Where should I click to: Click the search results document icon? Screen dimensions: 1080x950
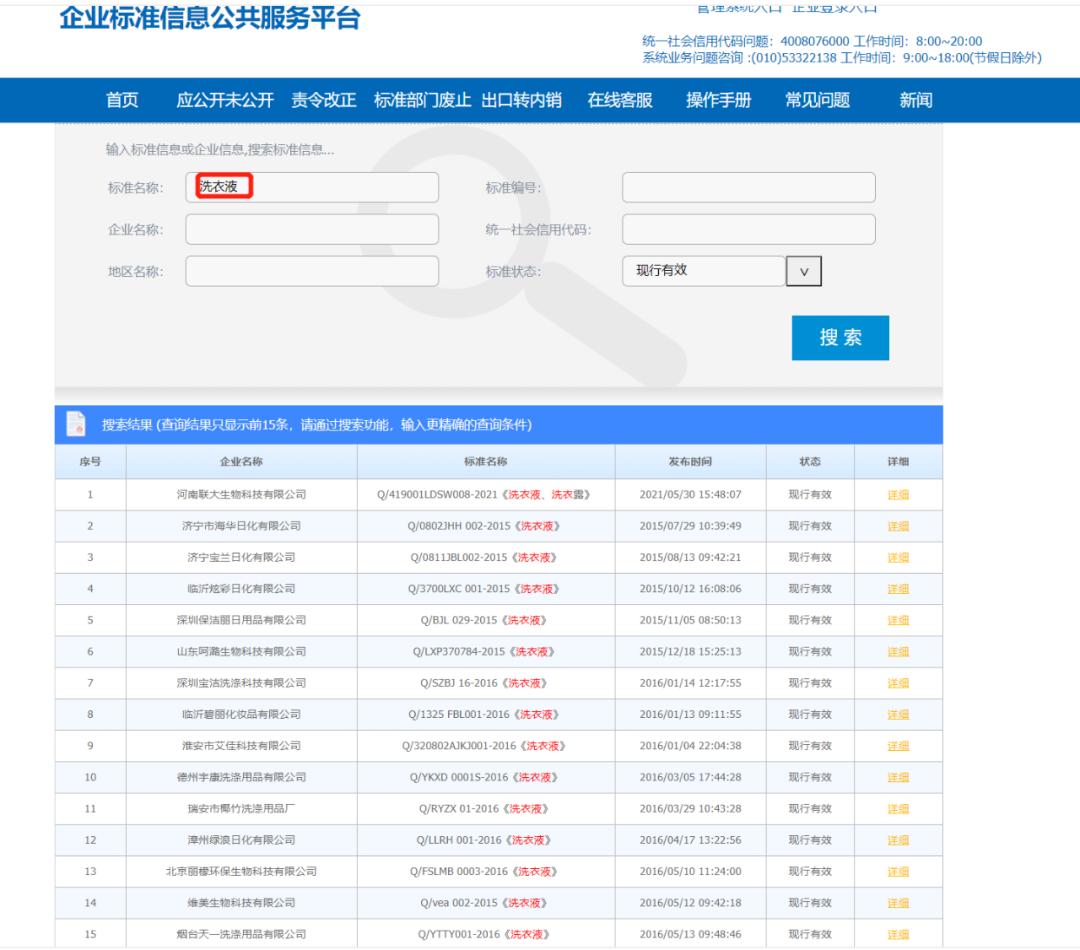[x=76, y=424]
